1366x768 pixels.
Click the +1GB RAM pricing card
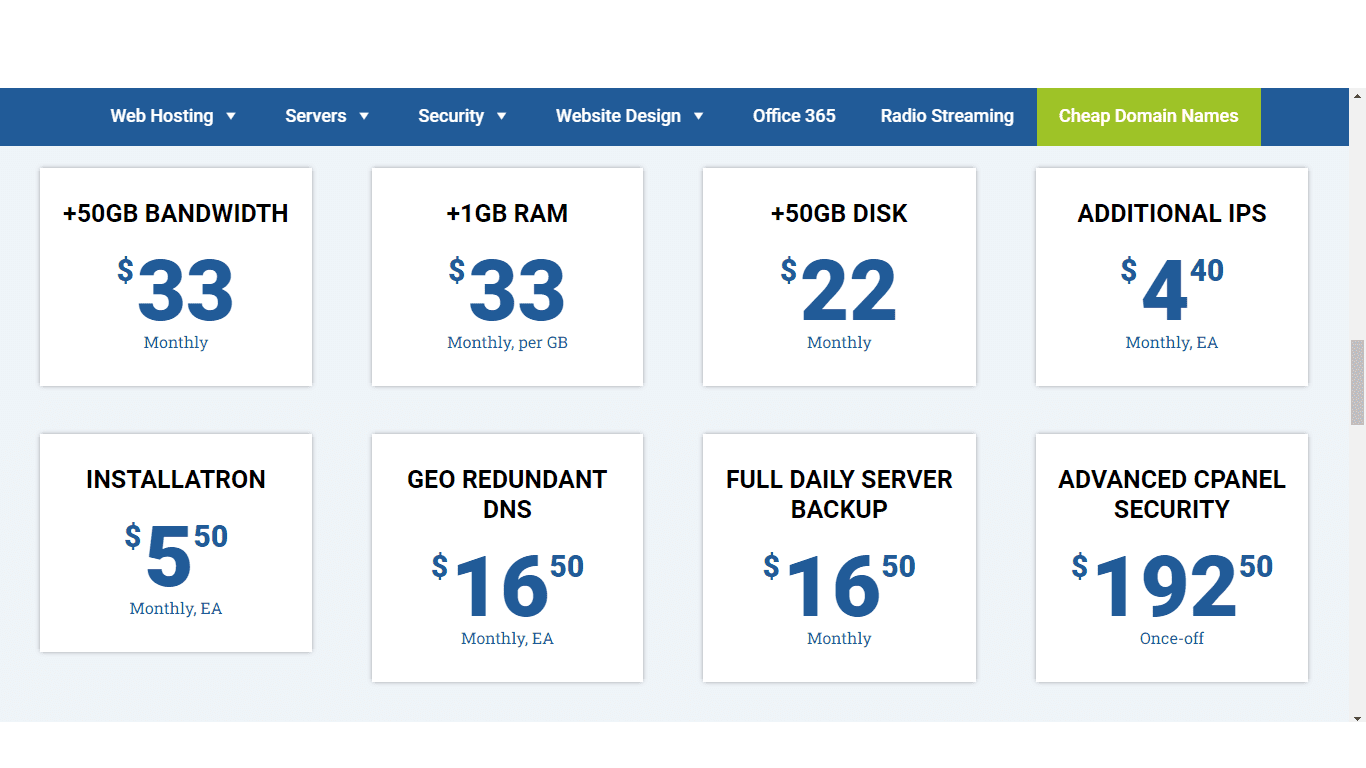pyautogui.click(x=507, y=277)
